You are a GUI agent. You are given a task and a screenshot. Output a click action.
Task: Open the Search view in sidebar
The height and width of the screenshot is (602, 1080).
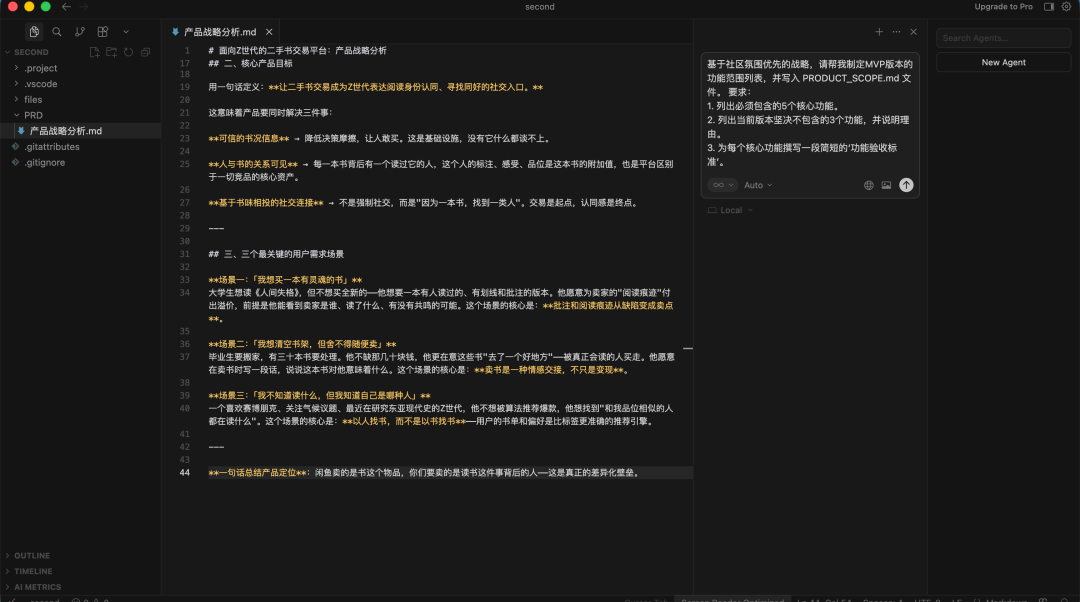pyautogui.click(x=57, y=32)
